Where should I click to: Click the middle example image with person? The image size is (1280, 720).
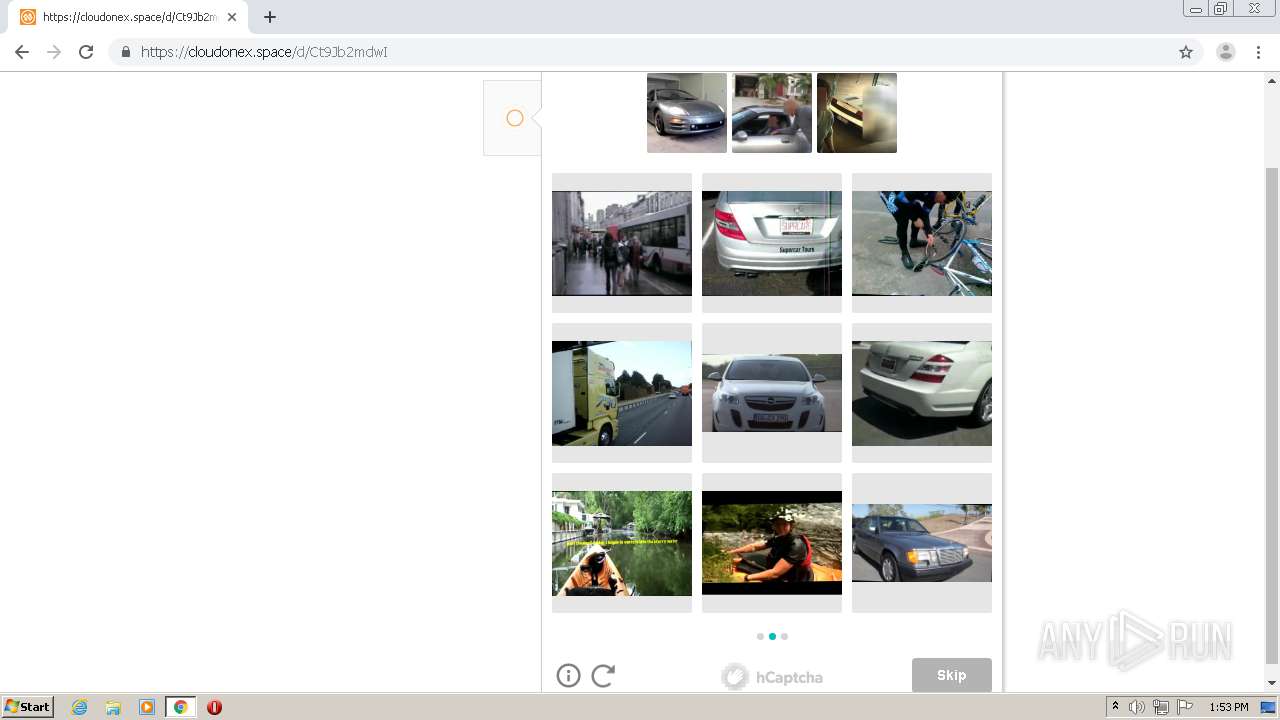click(x=772, y=113)
